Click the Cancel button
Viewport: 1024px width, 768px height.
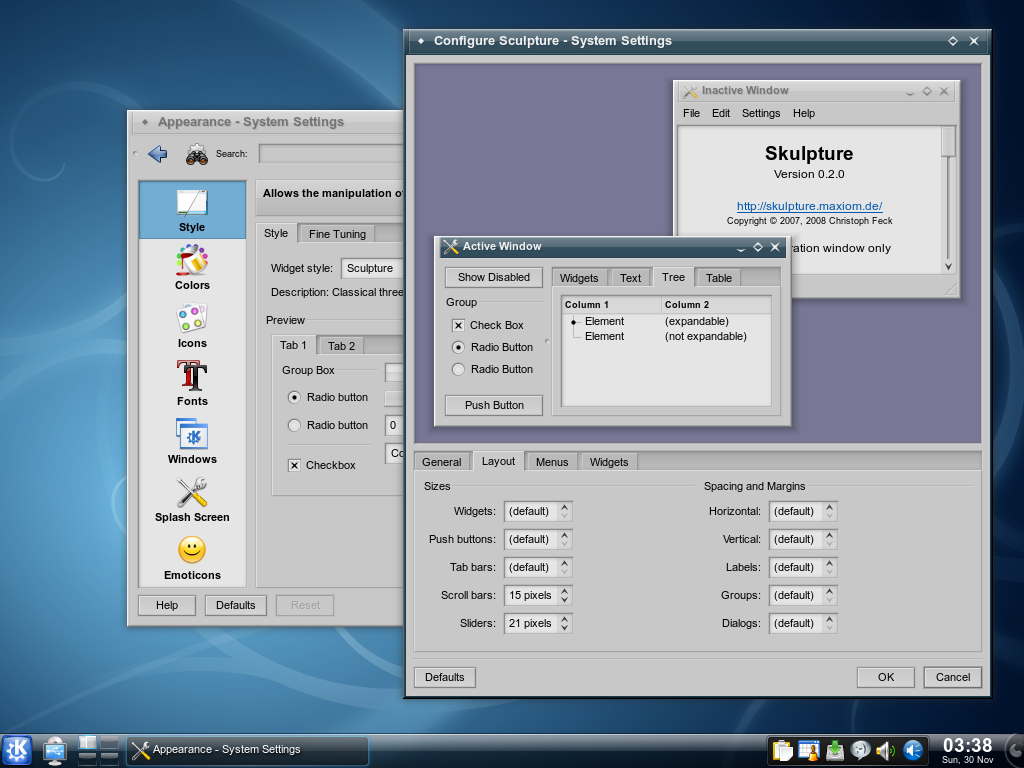(x=952, y=677)
